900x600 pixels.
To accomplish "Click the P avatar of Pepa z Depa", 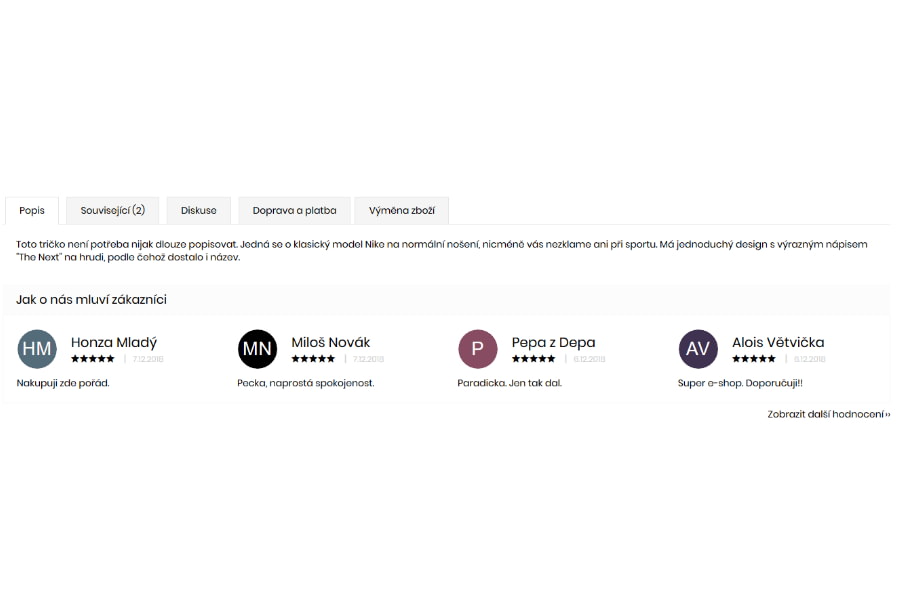I will click(x=478, y=349).
